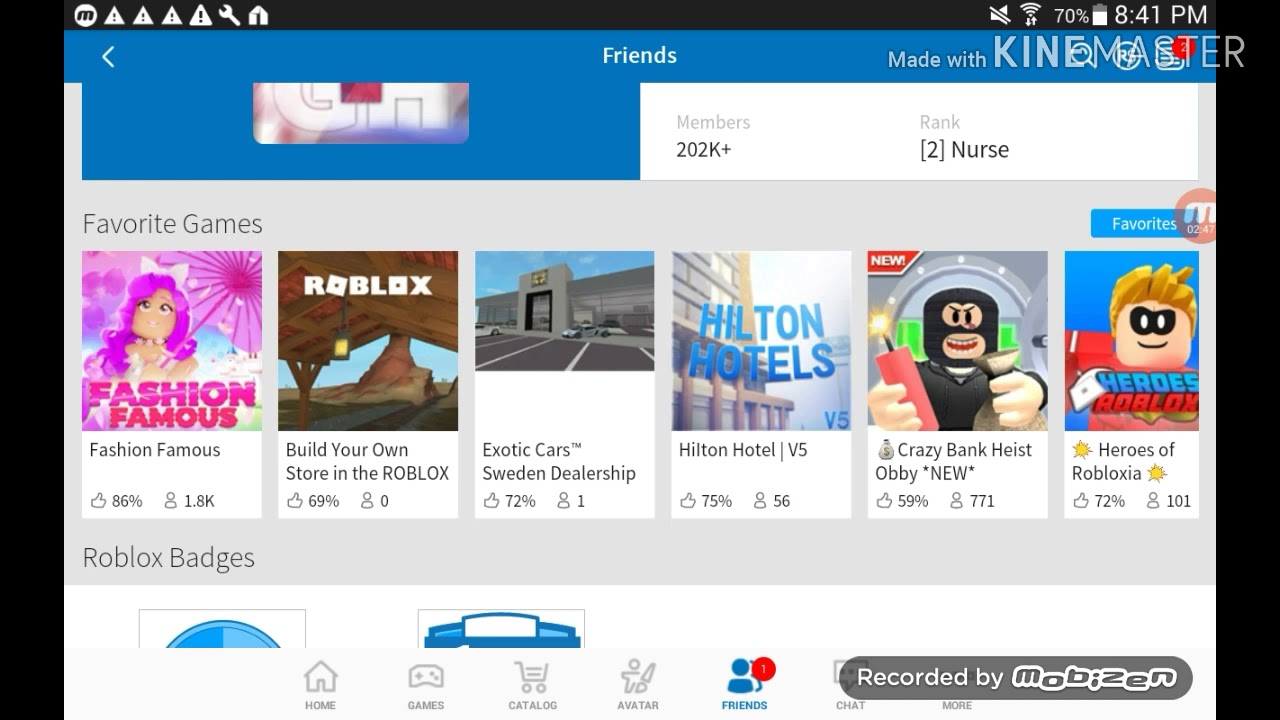The image size is (1280, 720).
Task: Open the Catalog cart icon
Action: 532,685
